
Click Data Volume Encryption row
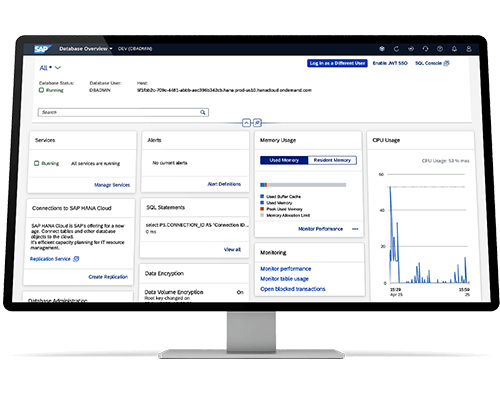(194, 292)
